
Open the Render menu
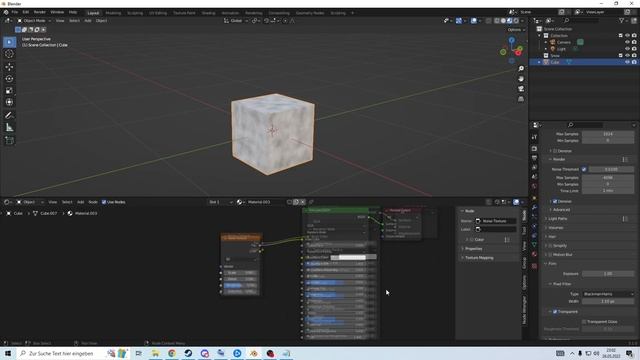coord(40,13)
